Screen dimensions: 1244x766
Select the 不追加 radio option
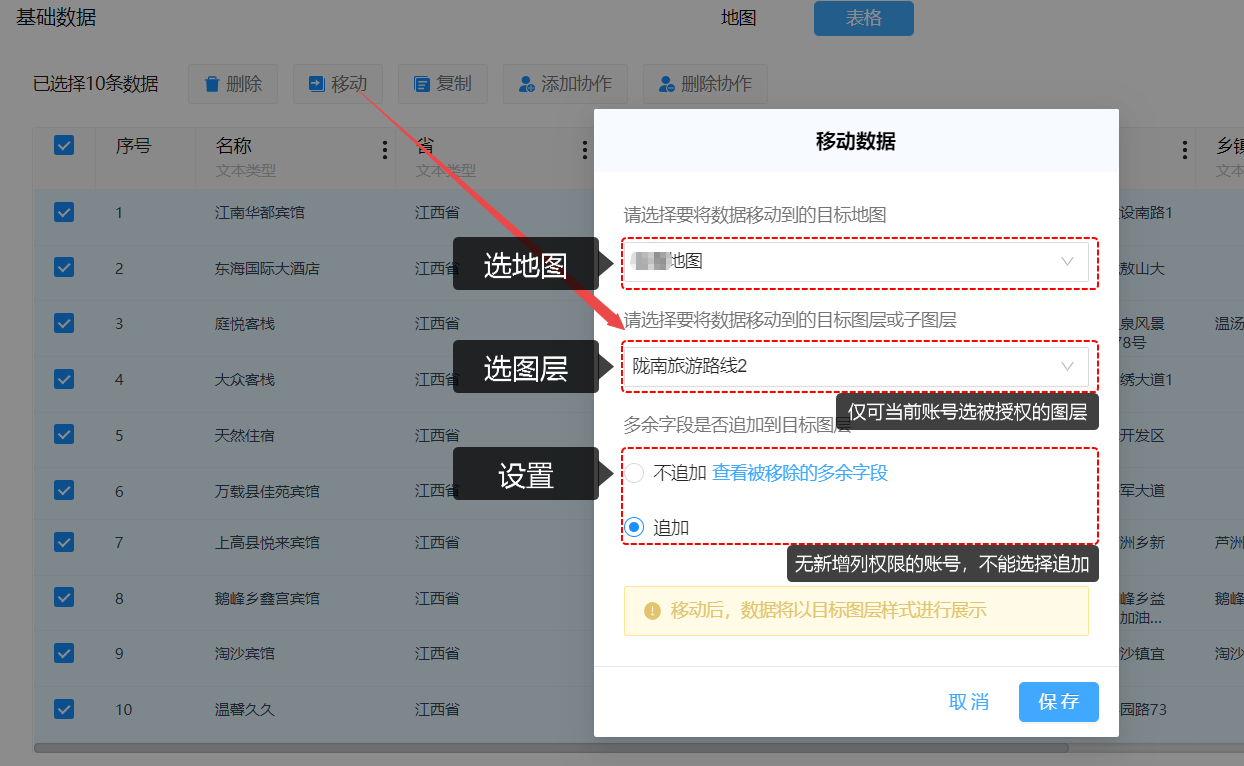click(x=634, y=473)
